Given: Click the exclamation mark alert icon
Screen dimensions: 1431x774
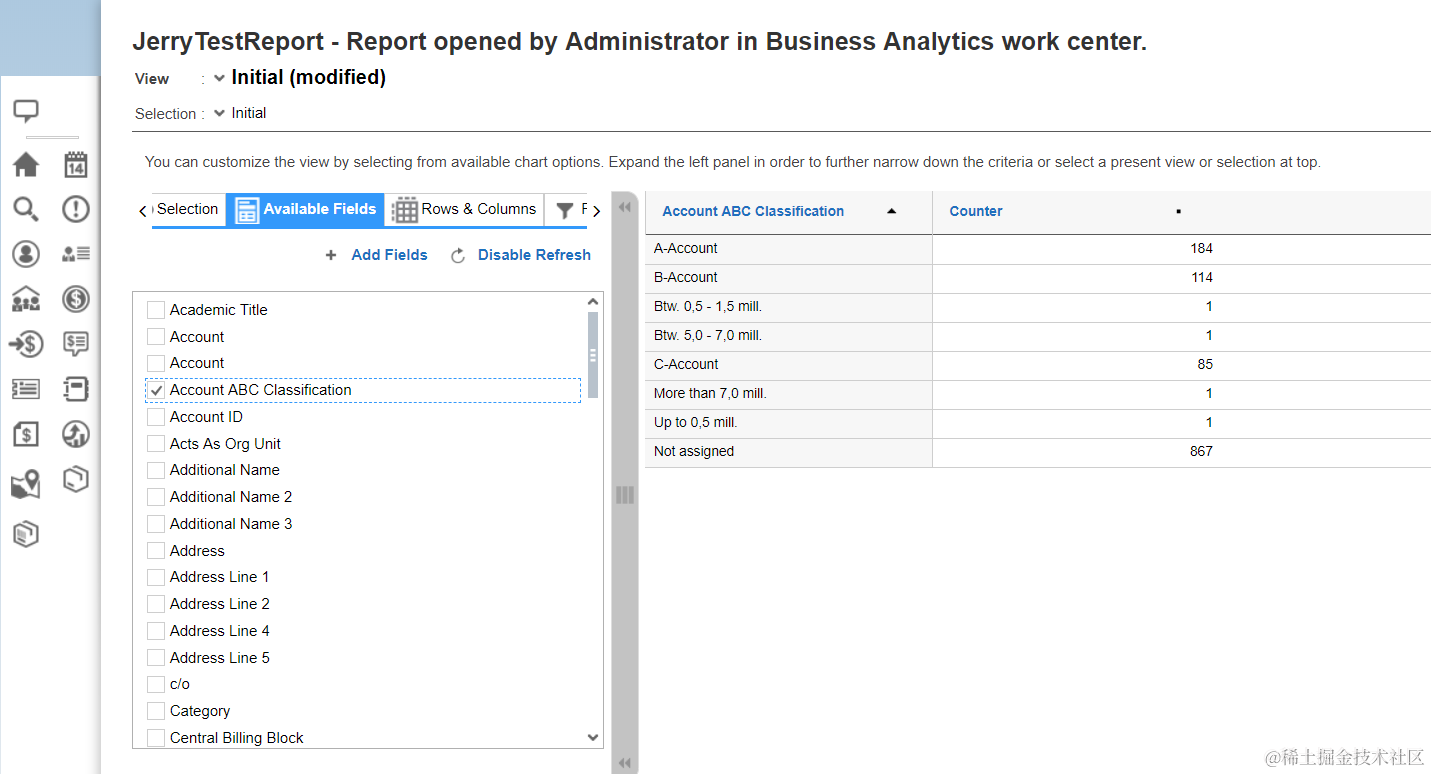Looking at the screenshot, I should click(x=76, y=209).
